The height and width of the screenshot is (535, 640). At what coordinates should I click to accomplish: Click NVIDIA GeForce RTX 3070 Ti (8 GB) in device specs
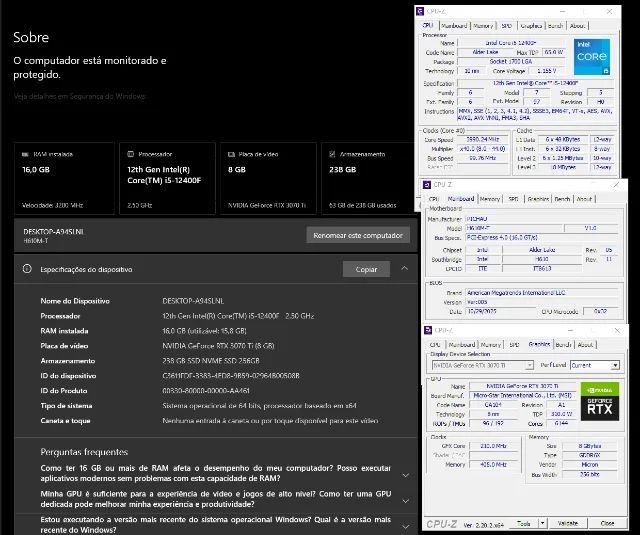pos(218,346)
